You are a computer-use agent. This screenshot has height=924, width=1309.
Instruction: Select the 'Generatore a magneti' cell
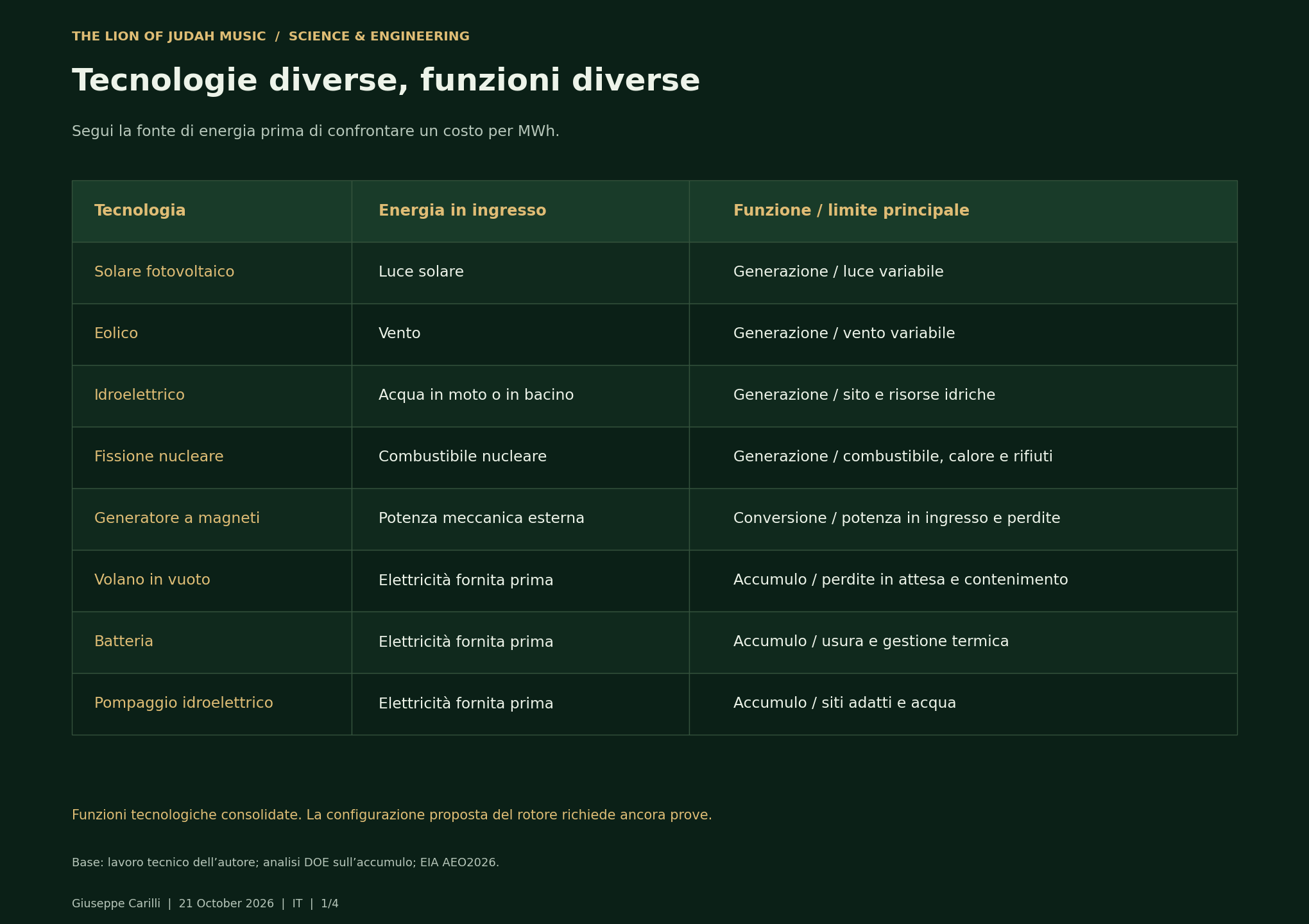(x=212, y=519)
